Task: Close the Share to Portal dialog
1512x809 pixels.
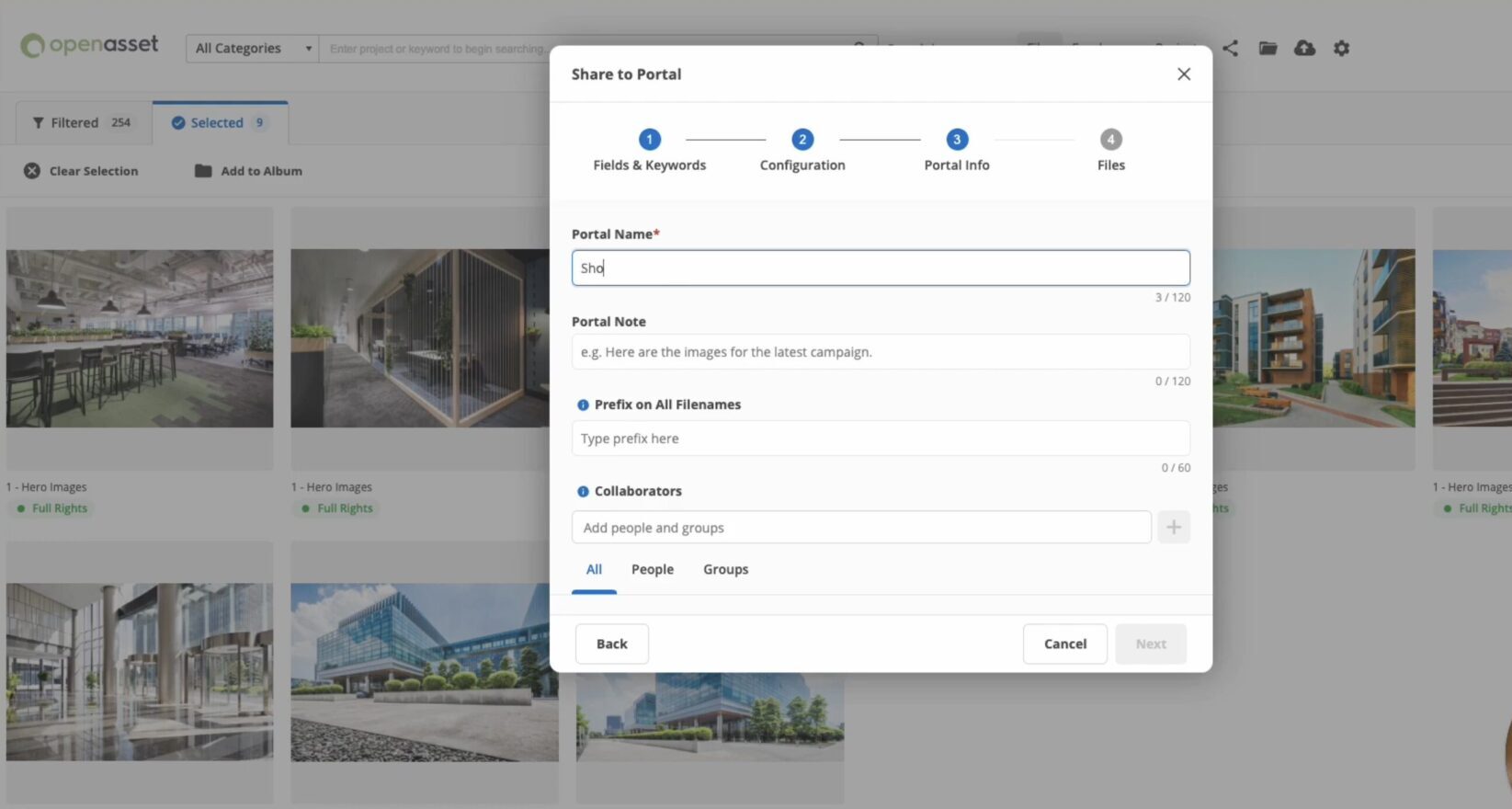Action: point(1184,74)
